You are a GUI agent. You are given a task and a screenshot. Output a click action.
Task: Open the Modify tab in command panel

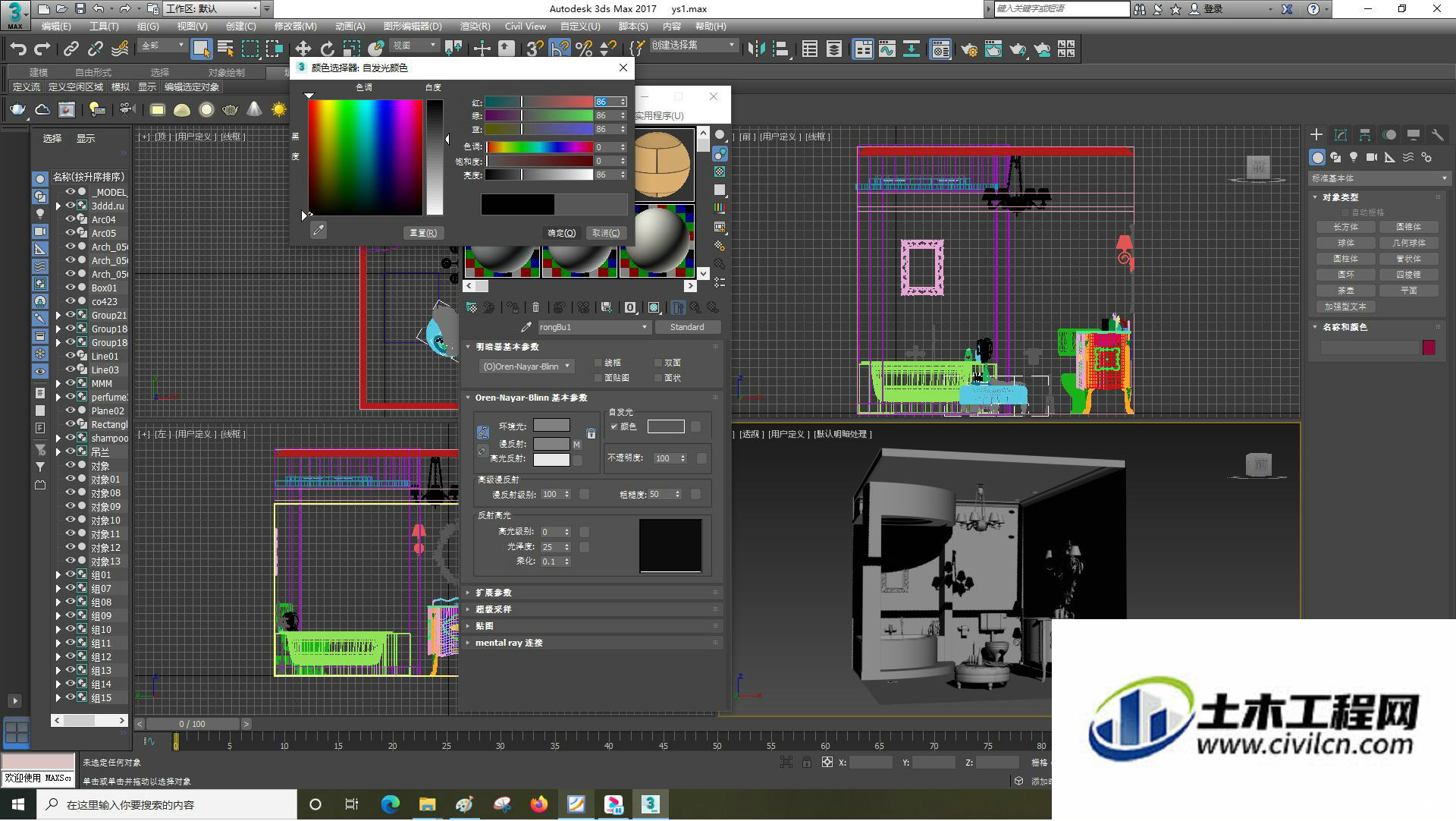coord(1341,135)
